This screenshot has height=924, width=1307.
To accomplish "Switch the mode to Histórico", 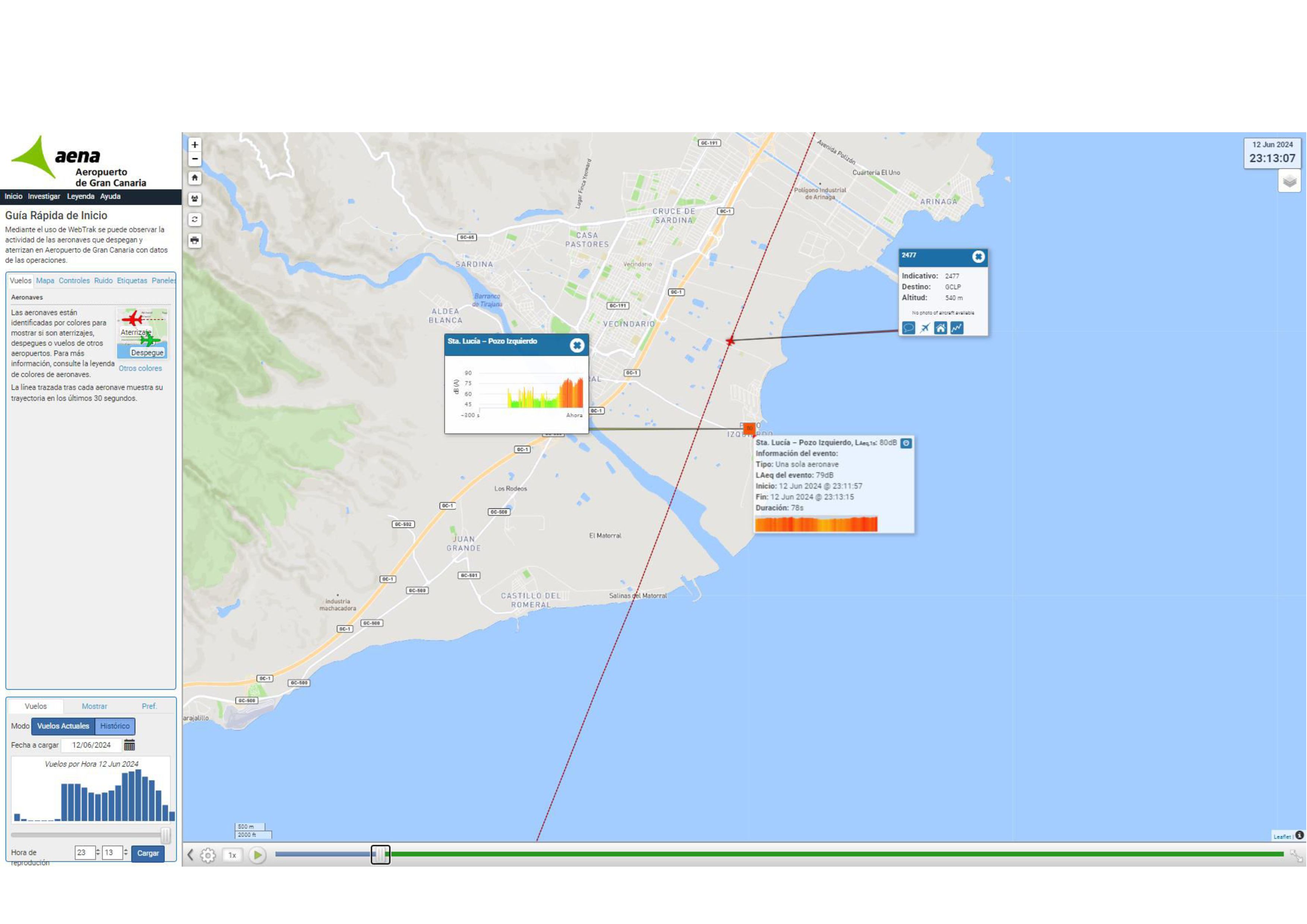I will pyautogui.click(x=115, y=726).
